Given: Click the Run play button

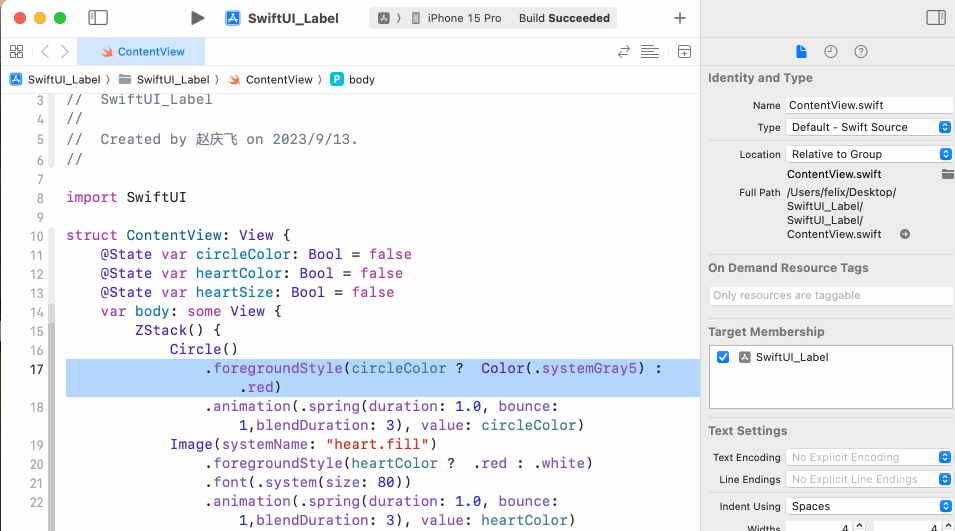Looking at the screenshot, I should point(197,18).
